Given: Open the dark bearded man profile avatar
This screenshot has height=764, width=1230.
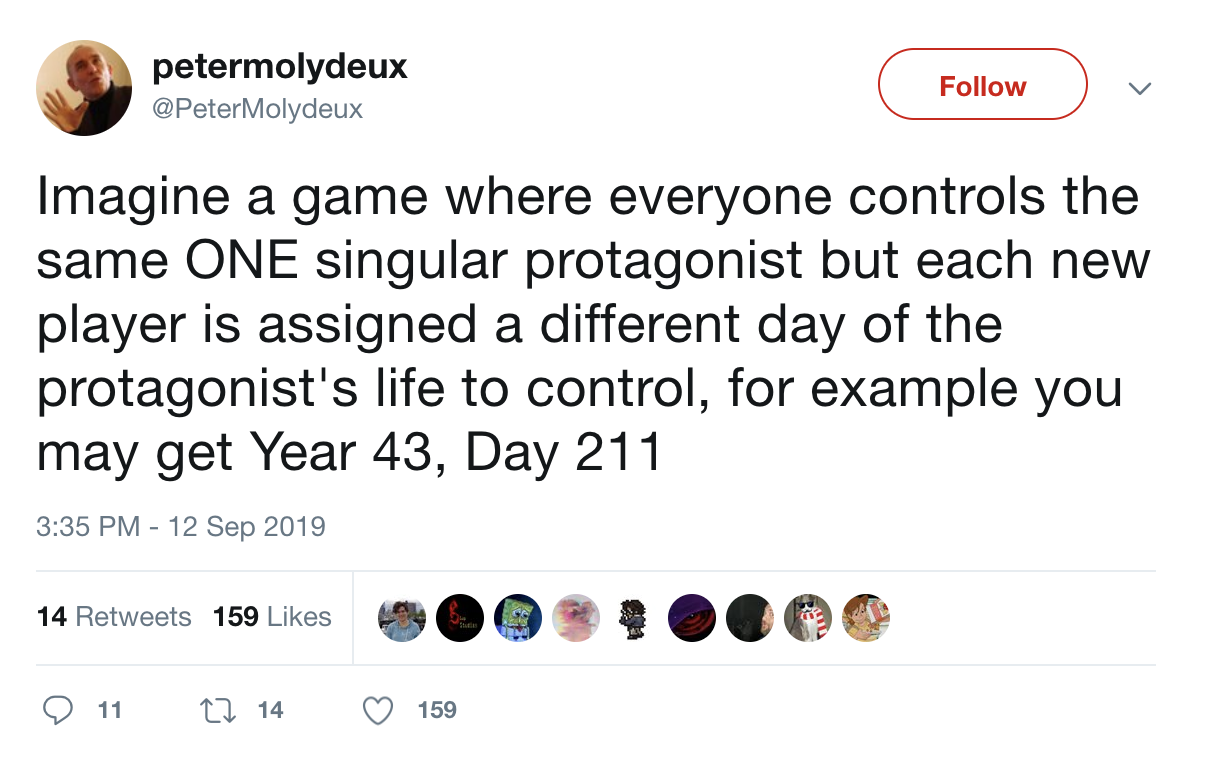Looking at the screenshot, I should [x=750, y=618].
